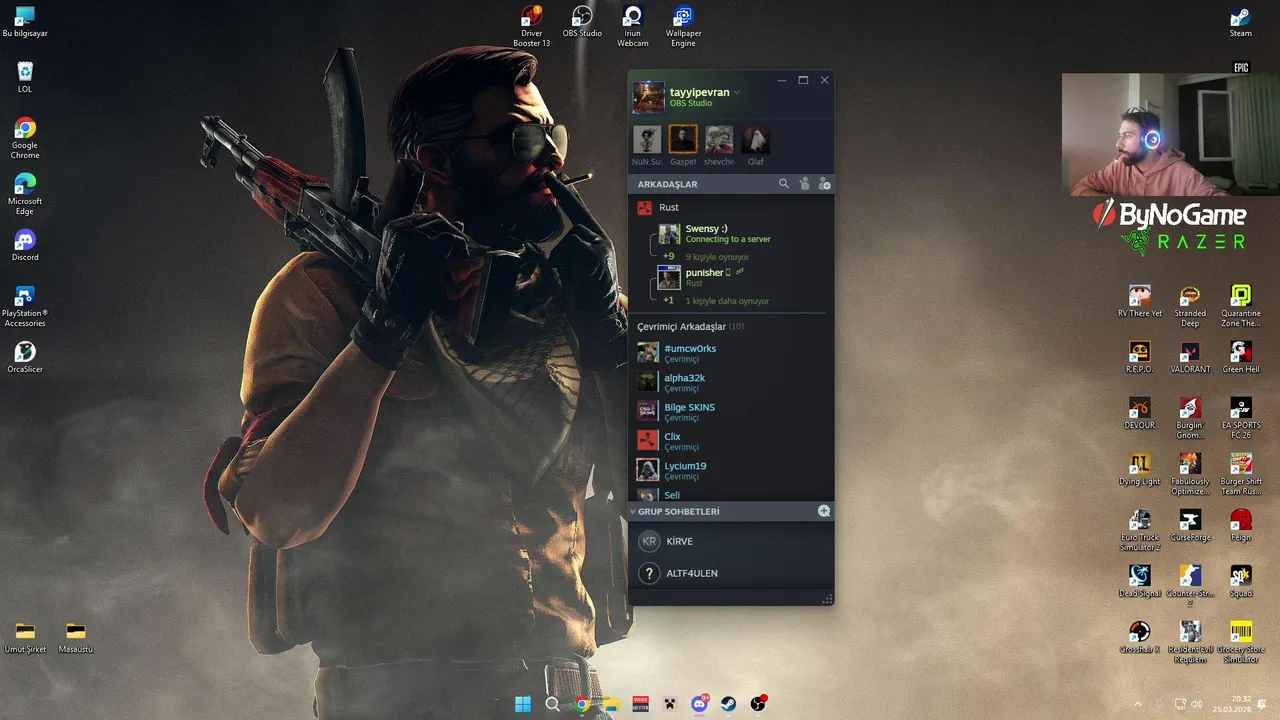The height and width of the screenshot is (720, 1280).
Task: Open the notification bell in the taskbar
Action: pos(1262,704)
